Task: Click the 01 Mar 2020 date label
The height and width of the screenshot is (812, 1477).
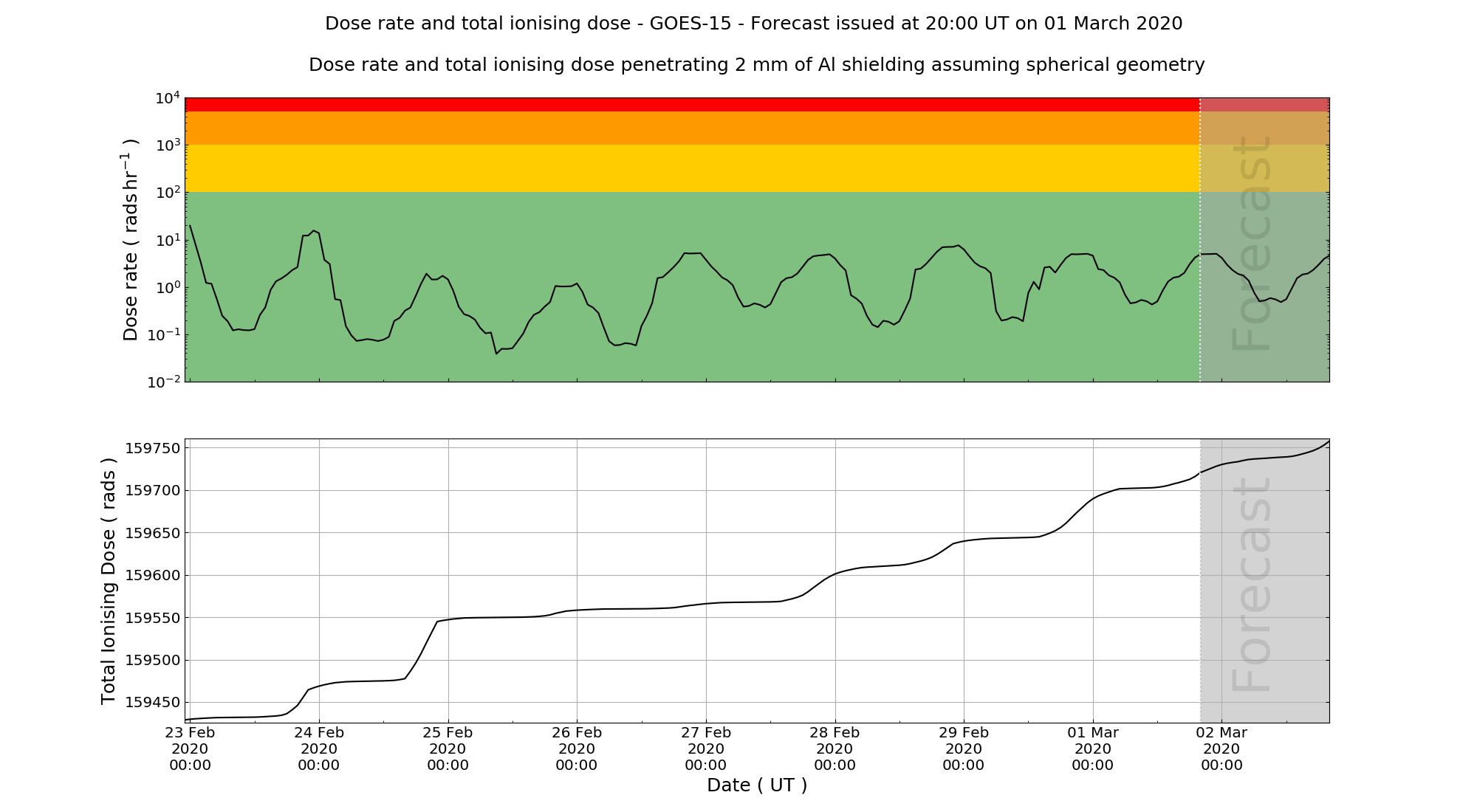Action: [1092, 749]
